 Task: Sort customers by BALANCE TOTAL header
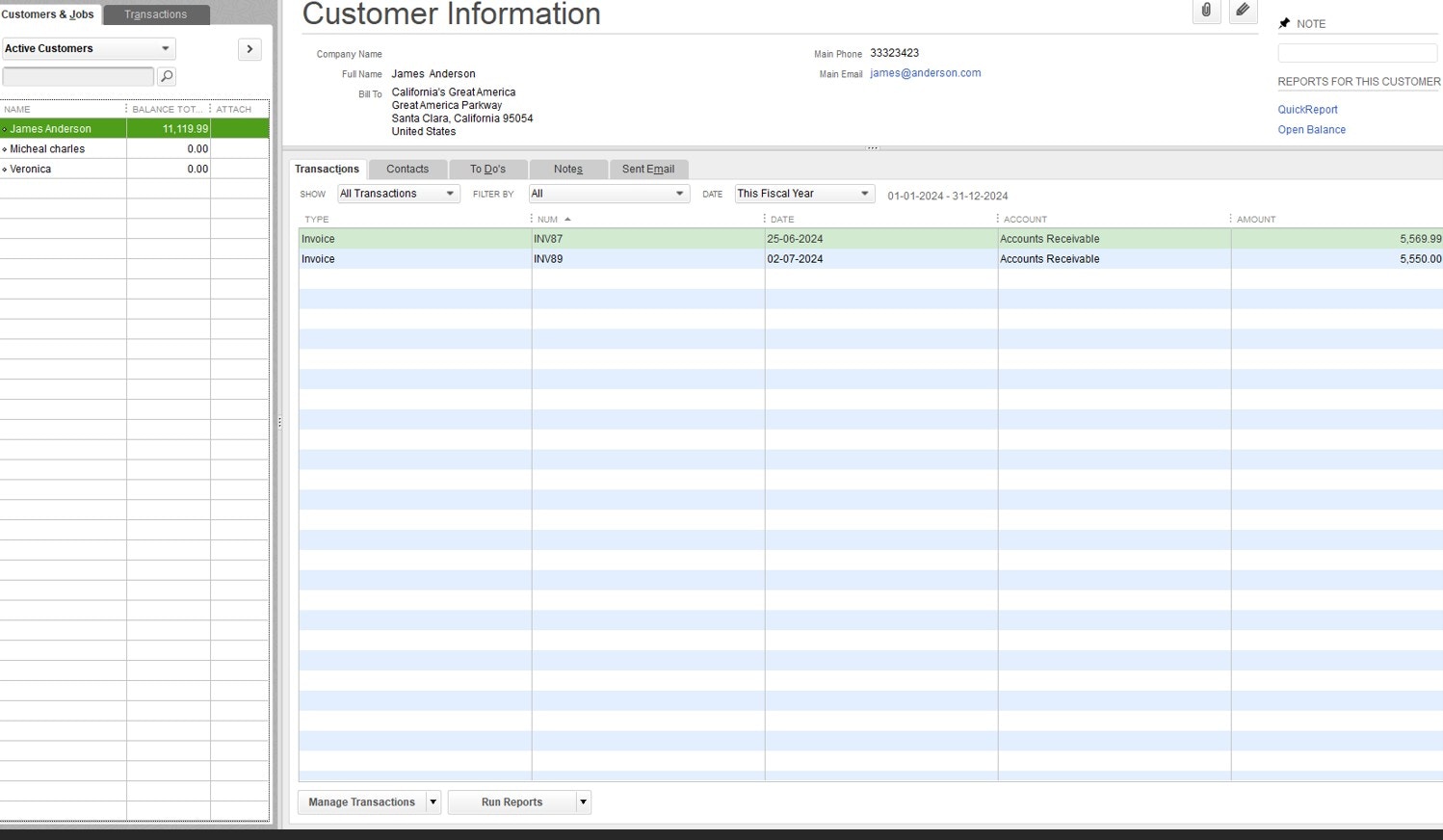[x=169, y=109]
